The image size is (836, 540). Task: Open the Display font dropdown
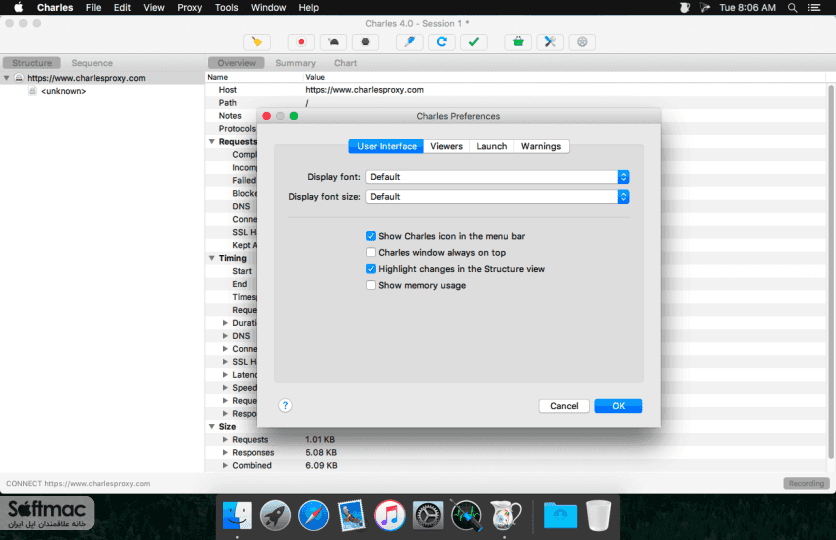497,177
